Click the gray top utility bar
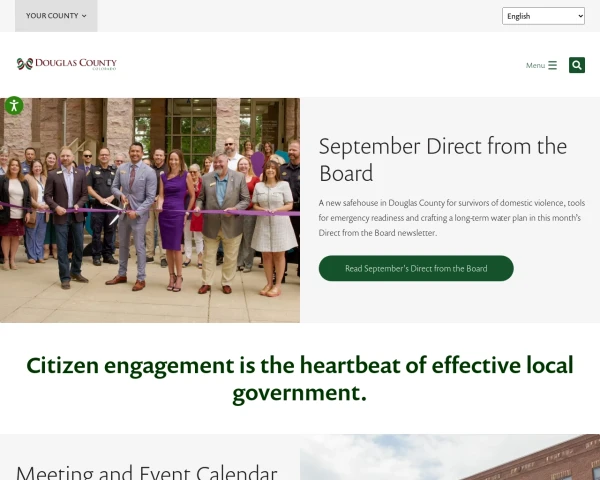 (x=300, y=16)
